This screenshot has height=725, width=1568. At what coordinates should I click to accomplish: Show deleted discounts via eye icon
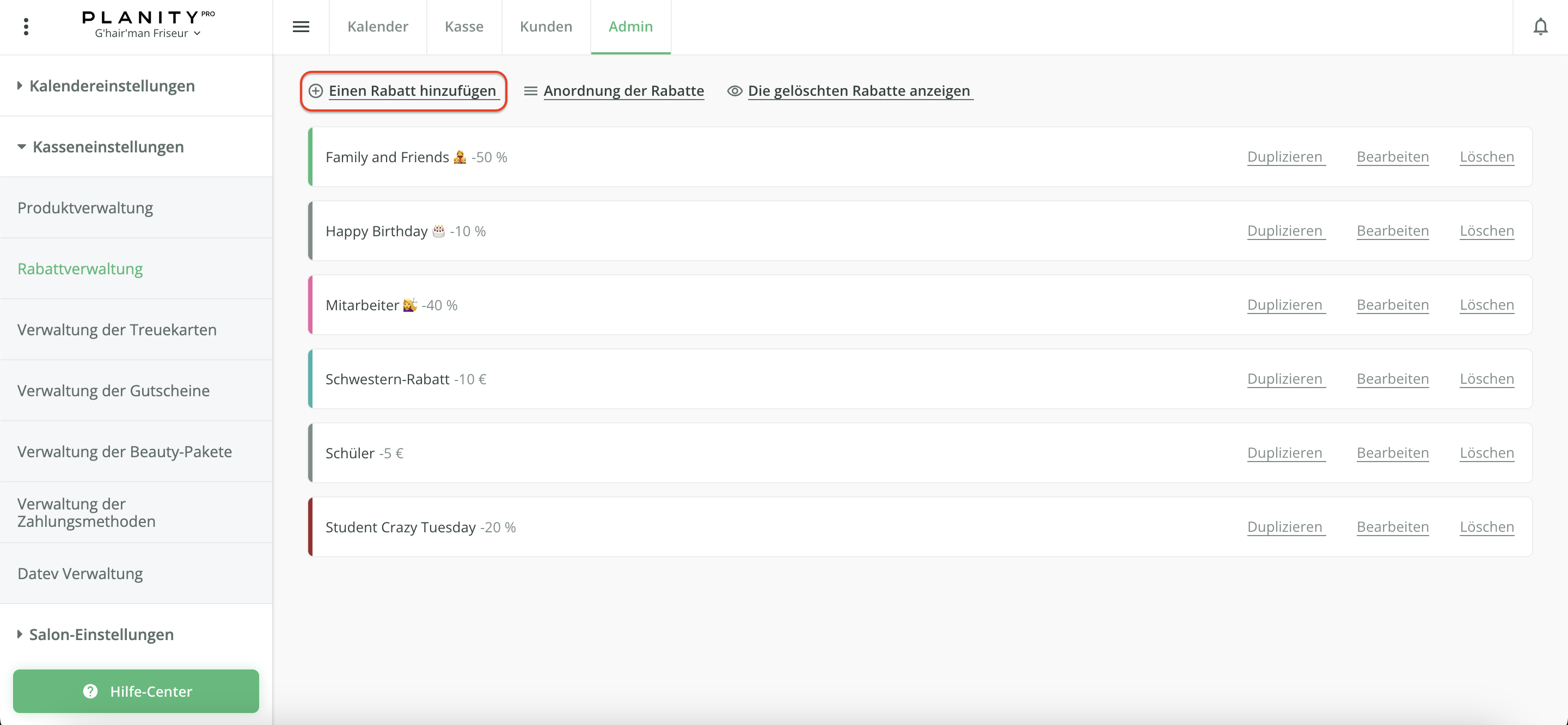tap(734, 91)
